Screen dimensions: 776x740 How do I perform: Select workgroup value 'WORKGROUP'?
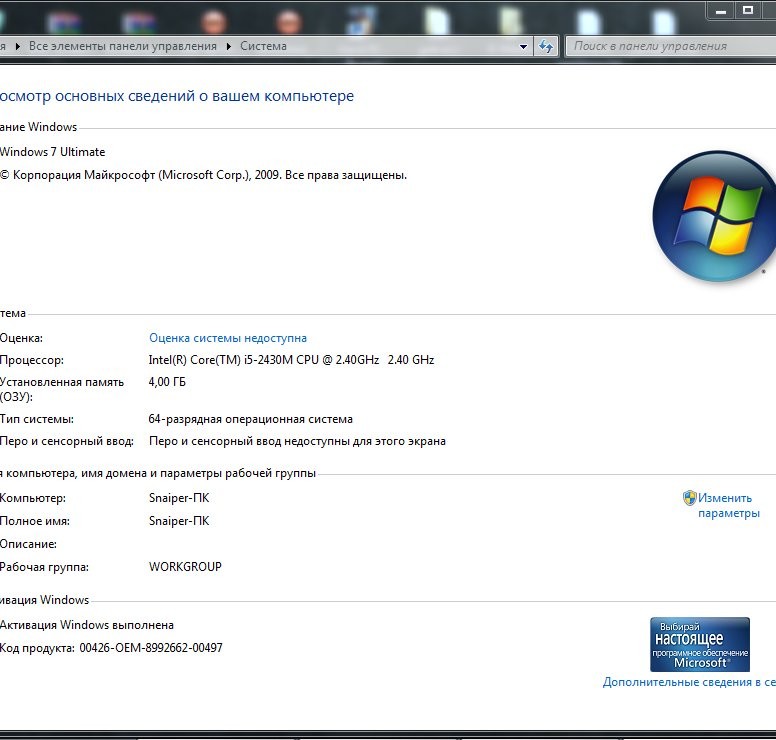[185, 567]
